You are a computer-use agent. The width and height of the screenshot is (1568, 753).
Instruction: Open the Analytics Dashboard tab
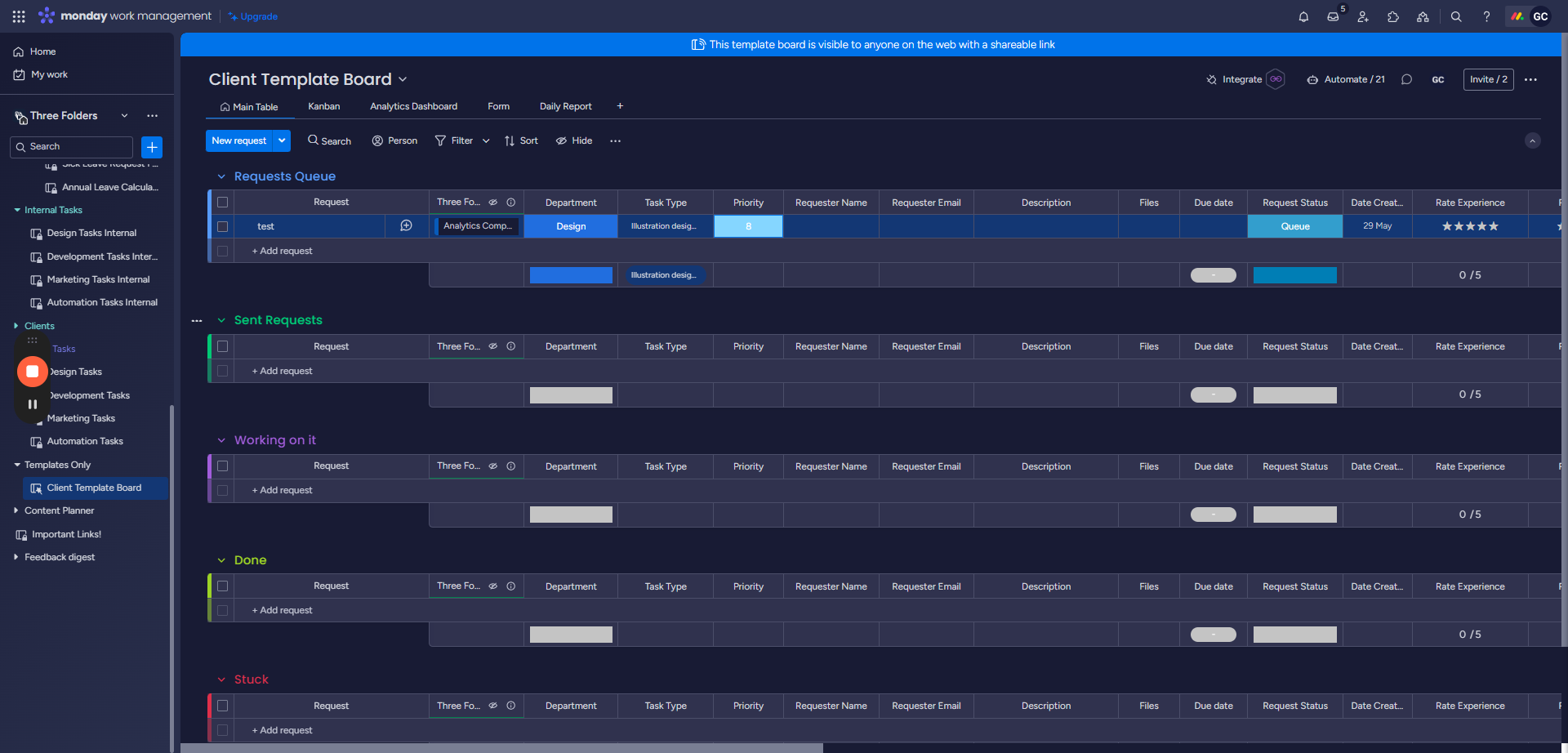pyautogui.click(x=413, y=106)
